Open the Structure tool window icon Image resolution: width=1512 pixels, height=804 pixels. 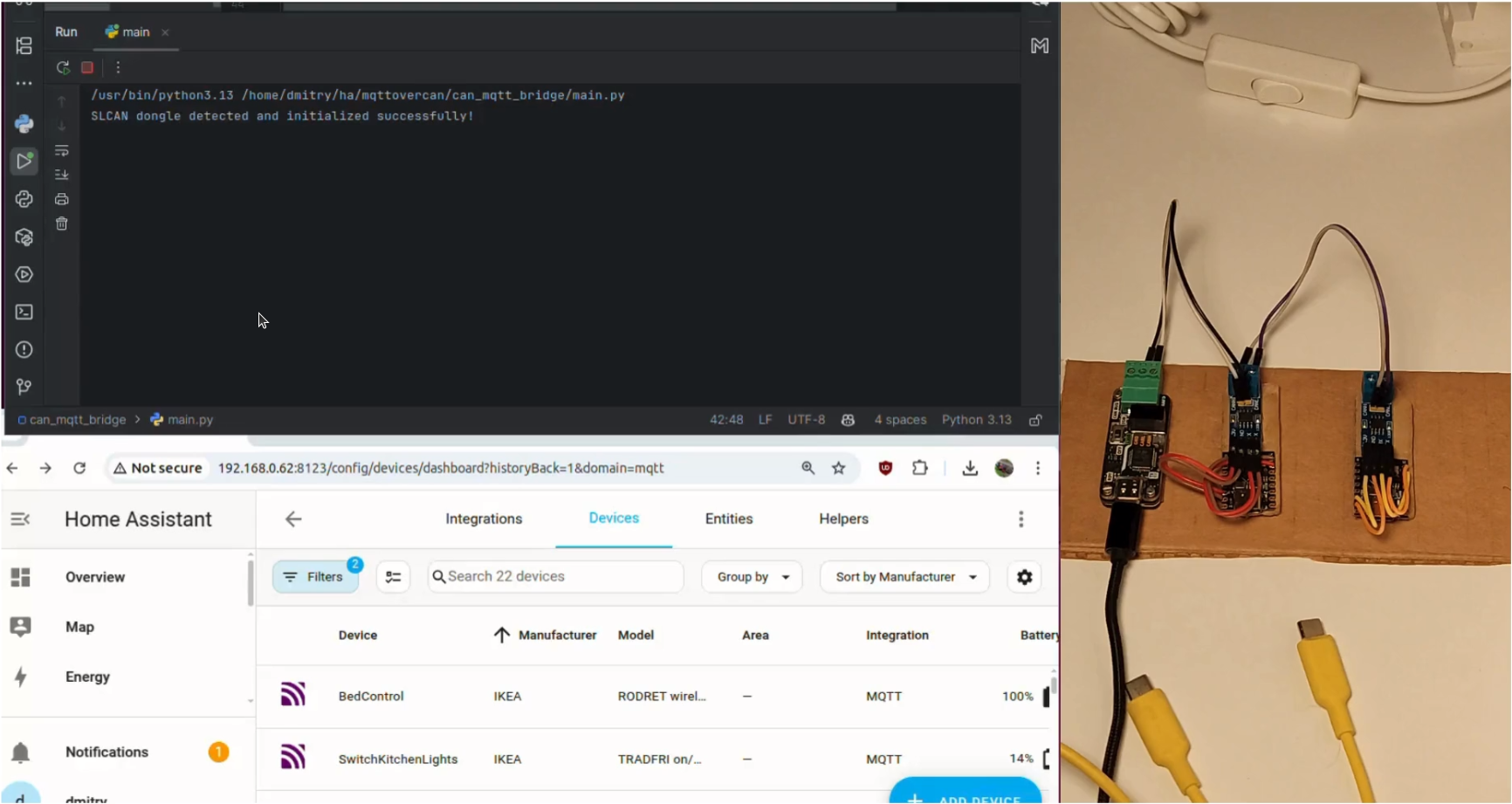pyautogui.click(x=24, y=45)
